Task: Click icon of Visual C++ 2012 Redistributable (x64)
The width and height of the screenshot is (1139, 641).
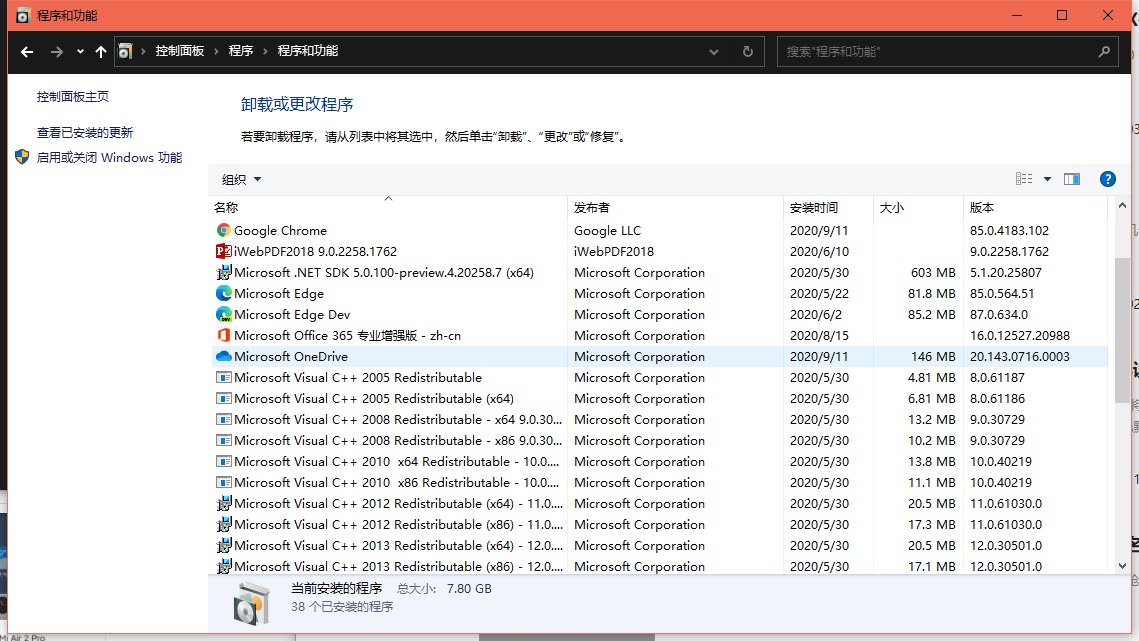Action: pyautogui.click(x=224, y=504)
